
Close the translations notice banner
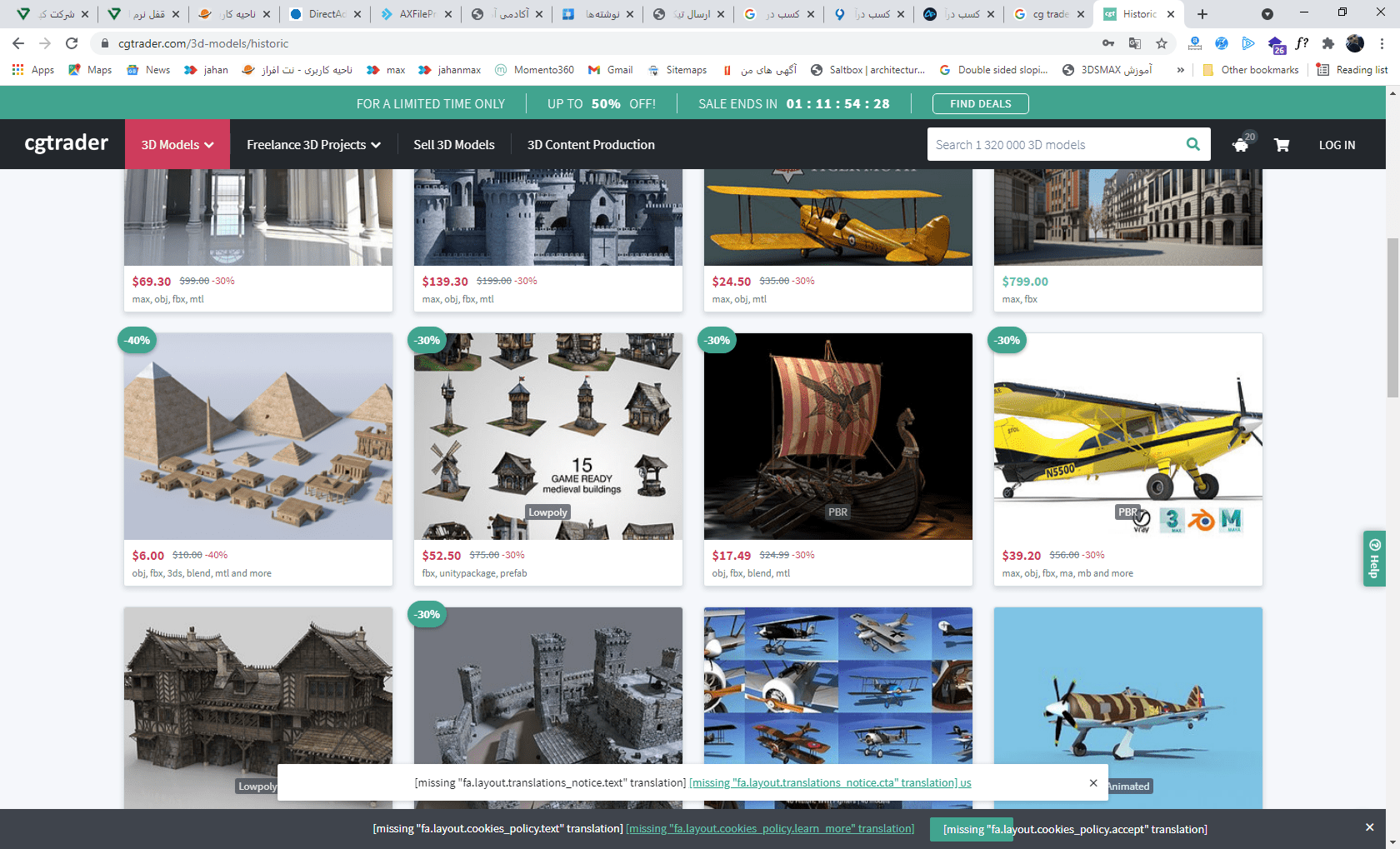[1093, 782]
